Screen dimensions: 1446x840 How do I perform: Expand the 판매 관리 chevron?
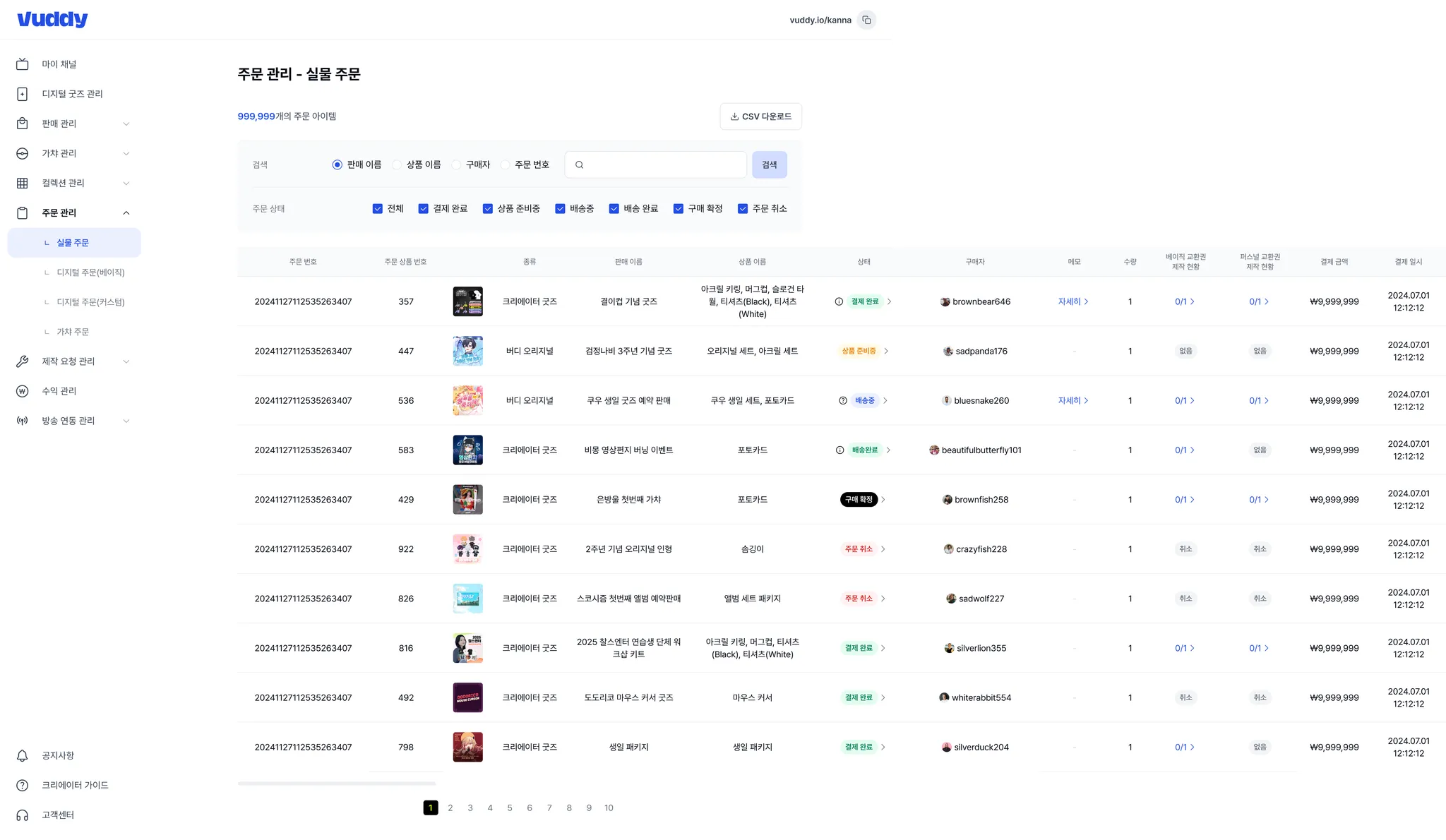pos(126,124)
